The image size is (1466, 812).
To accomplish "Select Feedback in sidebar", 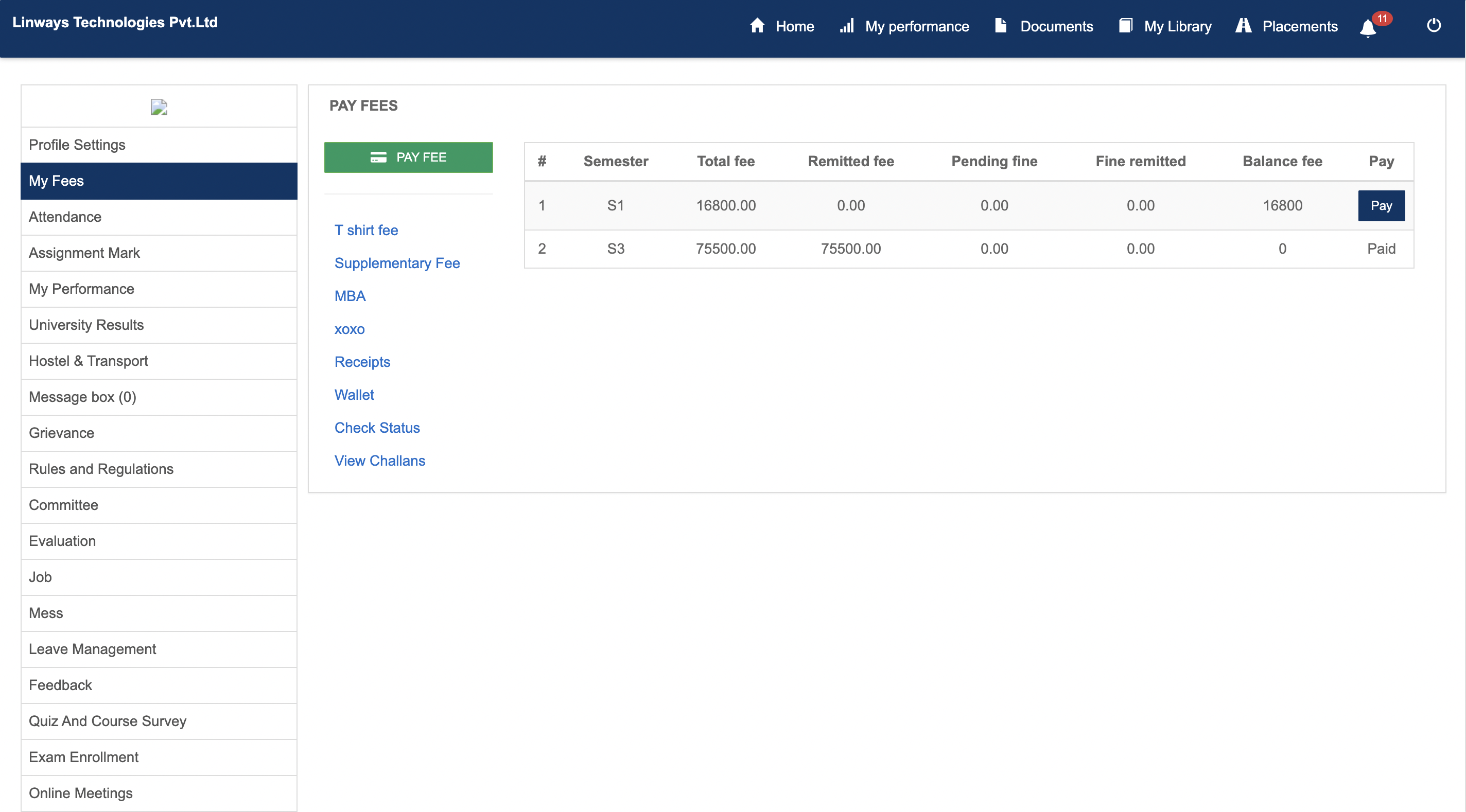I will [x=159, y=686].
